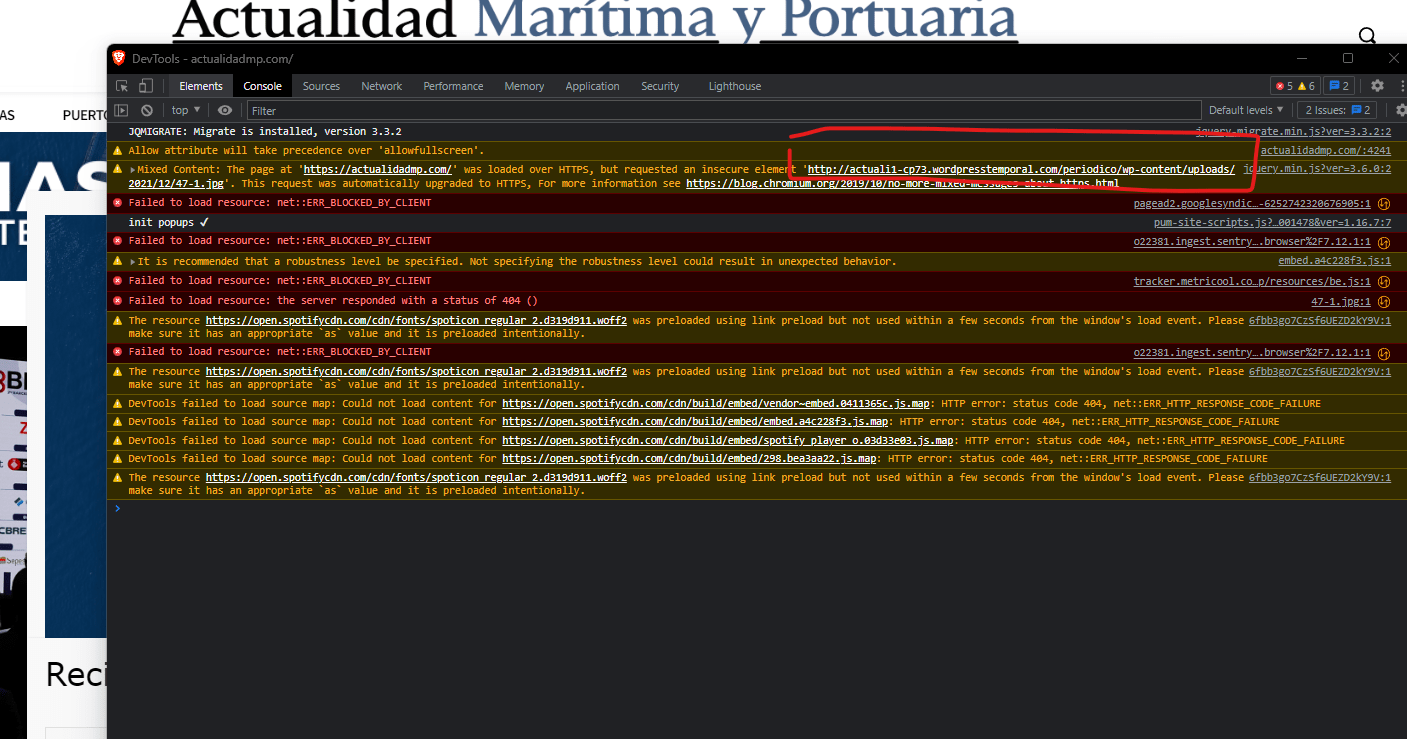The image size is (1407, 739).
Task: Open actualidadmp.com/:4241 source link
Action: [1325, 150]
